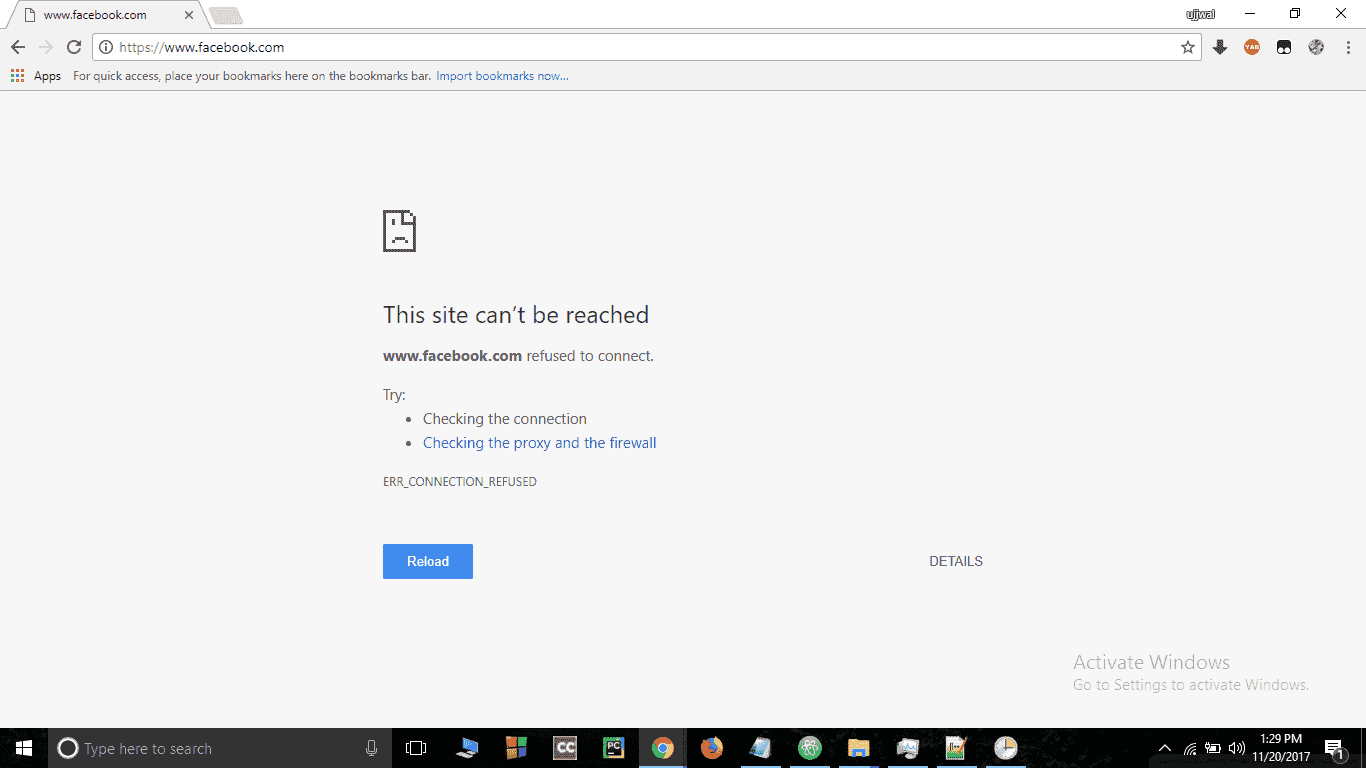Click the ujjwal profile button
This screenshot has width=1366, height=768.
1200,14
